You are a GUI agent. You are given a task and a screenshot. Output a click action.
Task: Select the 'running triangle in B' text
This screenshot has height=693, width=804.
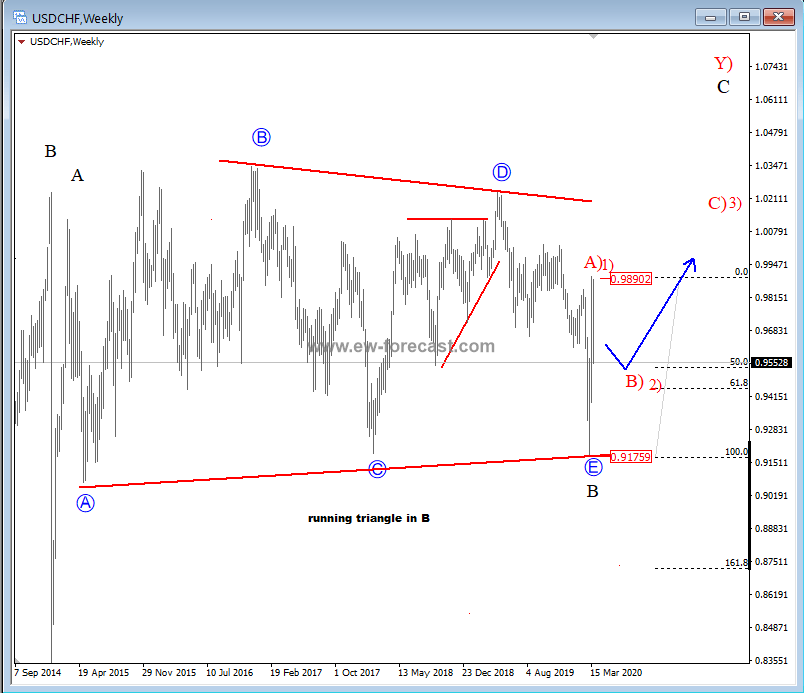[x=368, y=518]
